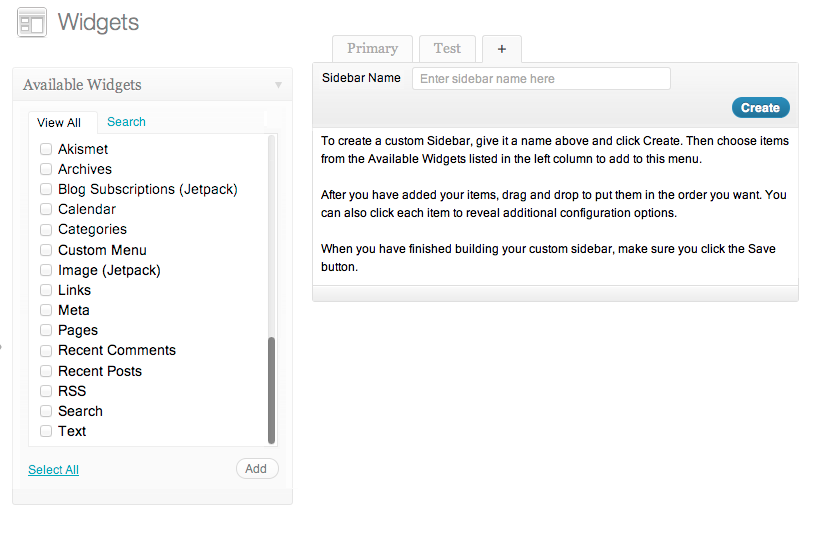This screenshot has width=837, height=548.
Task: Tick the Image (Jetpack) checkbox
Action: tap(46, 270)
